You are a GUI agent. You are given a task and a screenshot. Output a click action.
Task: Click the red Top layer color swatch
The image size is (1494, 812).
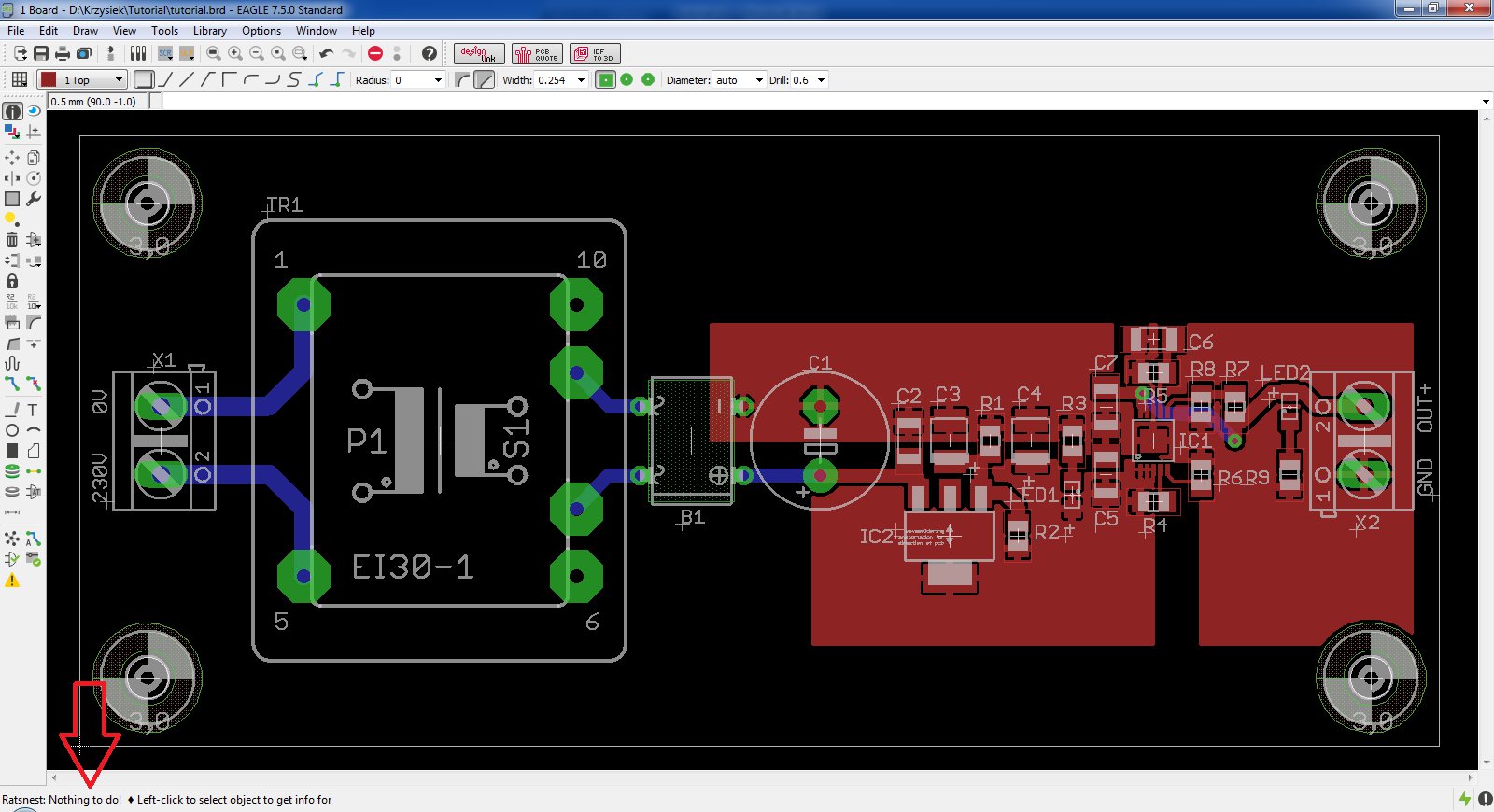(x=49, y=80)
